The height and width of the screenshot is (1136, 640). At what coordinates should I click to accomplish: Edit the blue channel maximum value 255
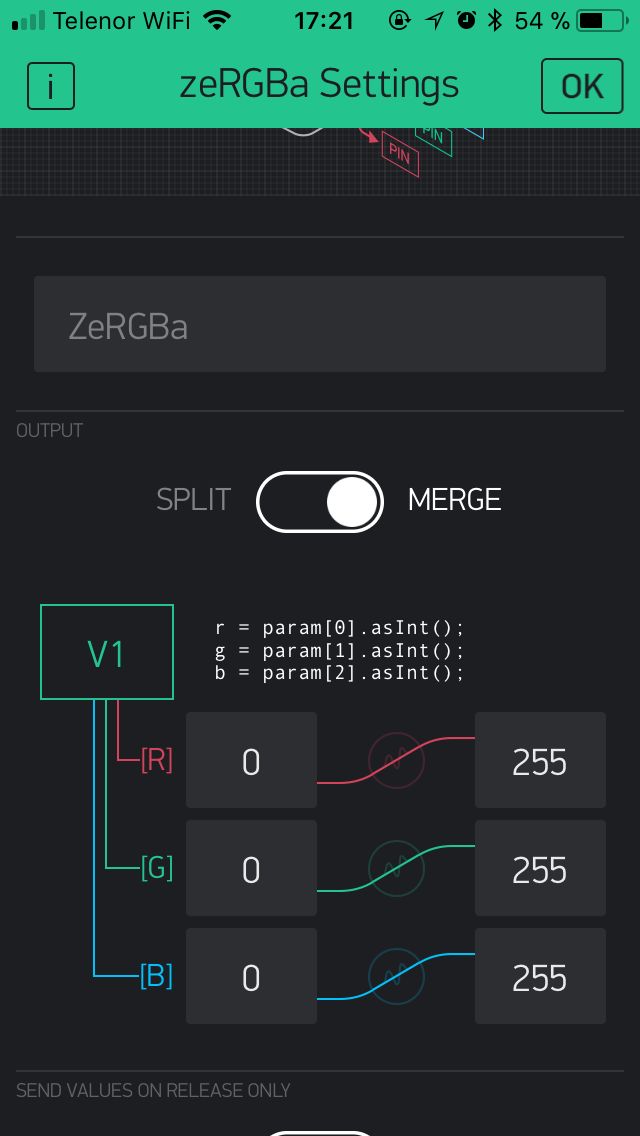[x=540, y=976]
